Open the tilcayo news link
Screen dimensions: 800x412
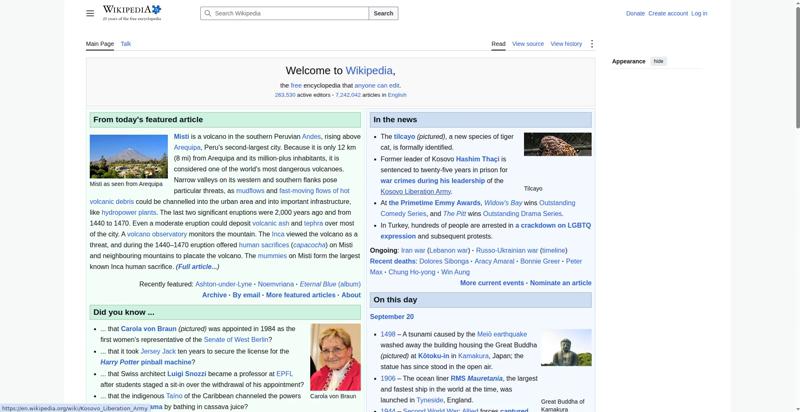point(404,137)
